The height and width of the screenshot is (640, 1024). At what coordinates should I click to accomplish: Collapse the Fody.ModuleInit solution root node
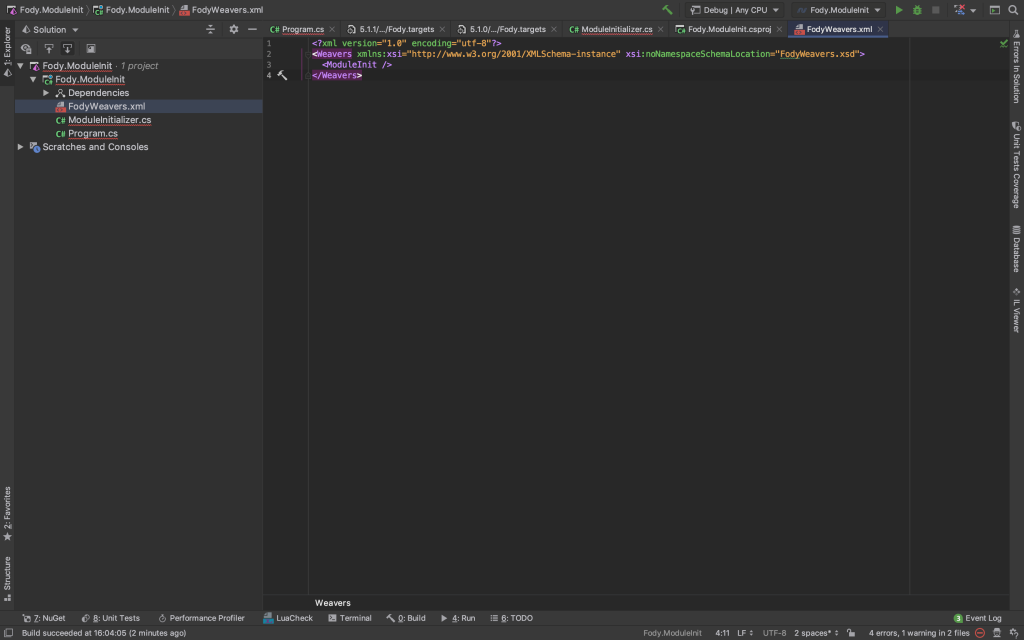(20, 66)
